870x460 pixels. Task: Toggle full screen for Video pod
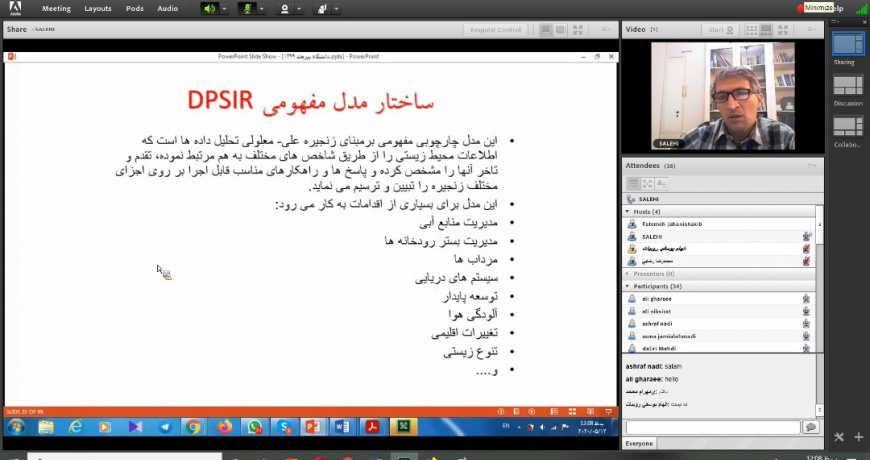[783, 30]
